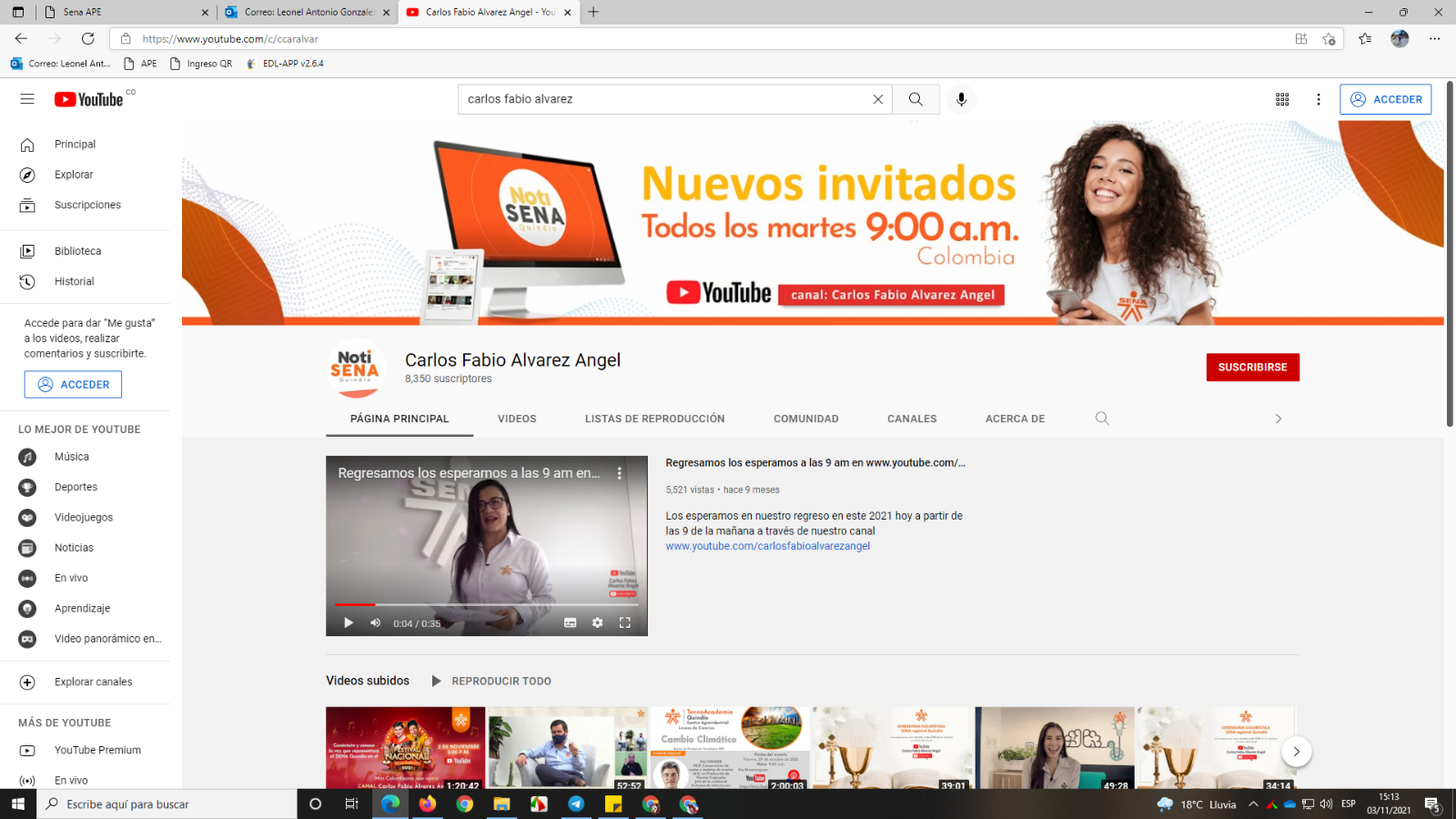Open the YouTube settings three-dot menu

(x=1319, y=99)
